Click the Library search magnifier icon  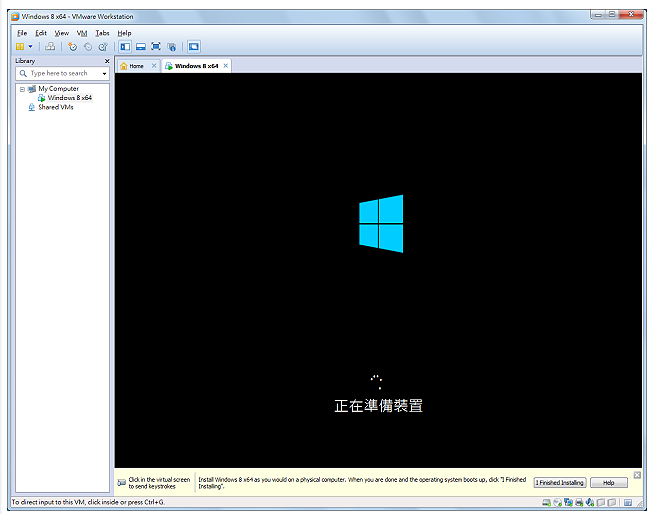point(23,73)
